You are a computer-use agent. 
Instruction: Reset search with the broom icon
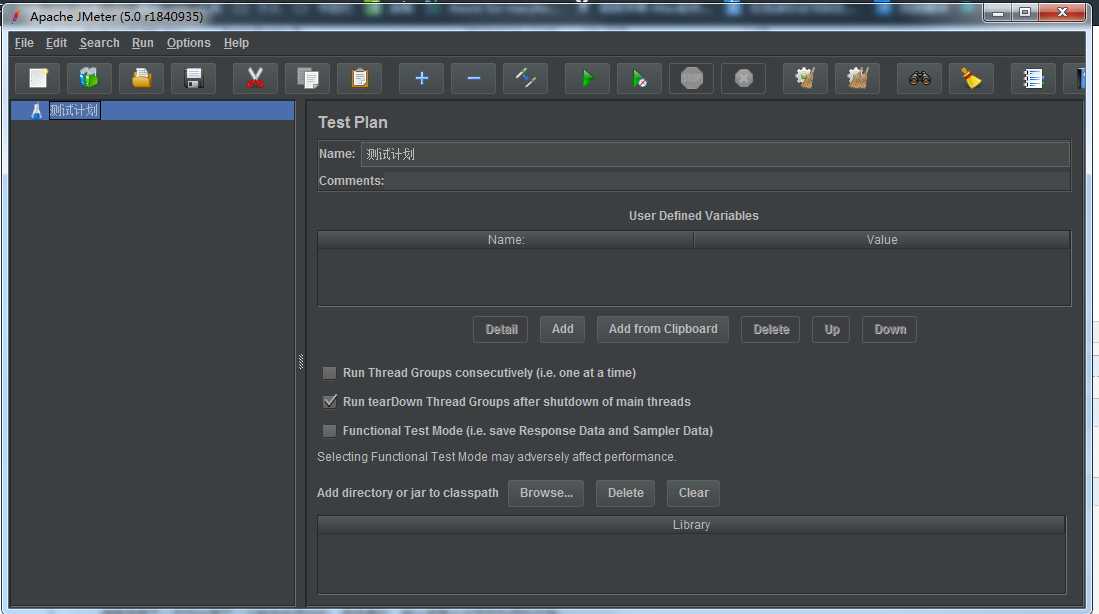tap(971, 78)
